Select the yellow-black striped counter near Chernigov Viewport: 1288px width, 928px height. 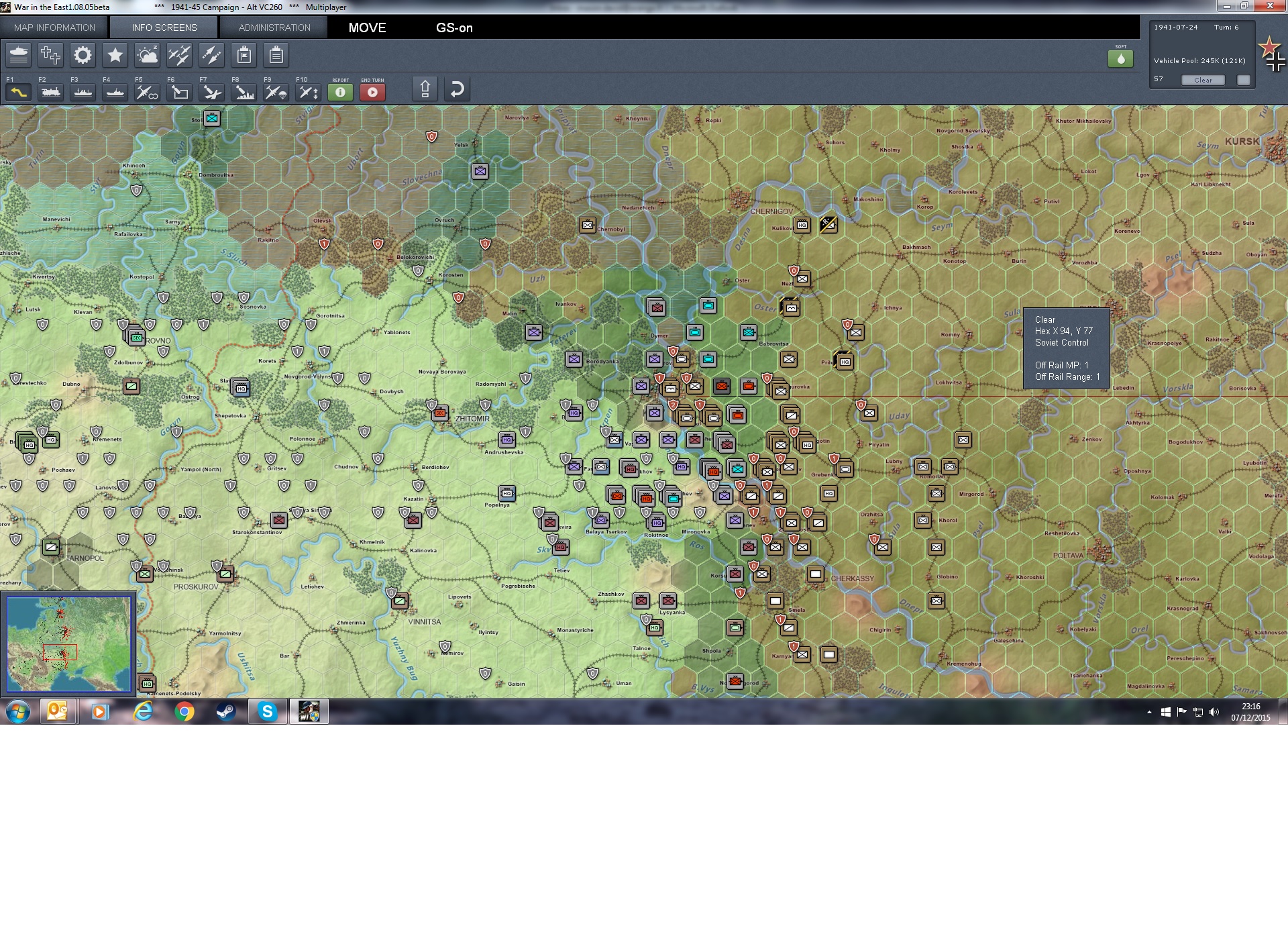(x=828, y=225)
